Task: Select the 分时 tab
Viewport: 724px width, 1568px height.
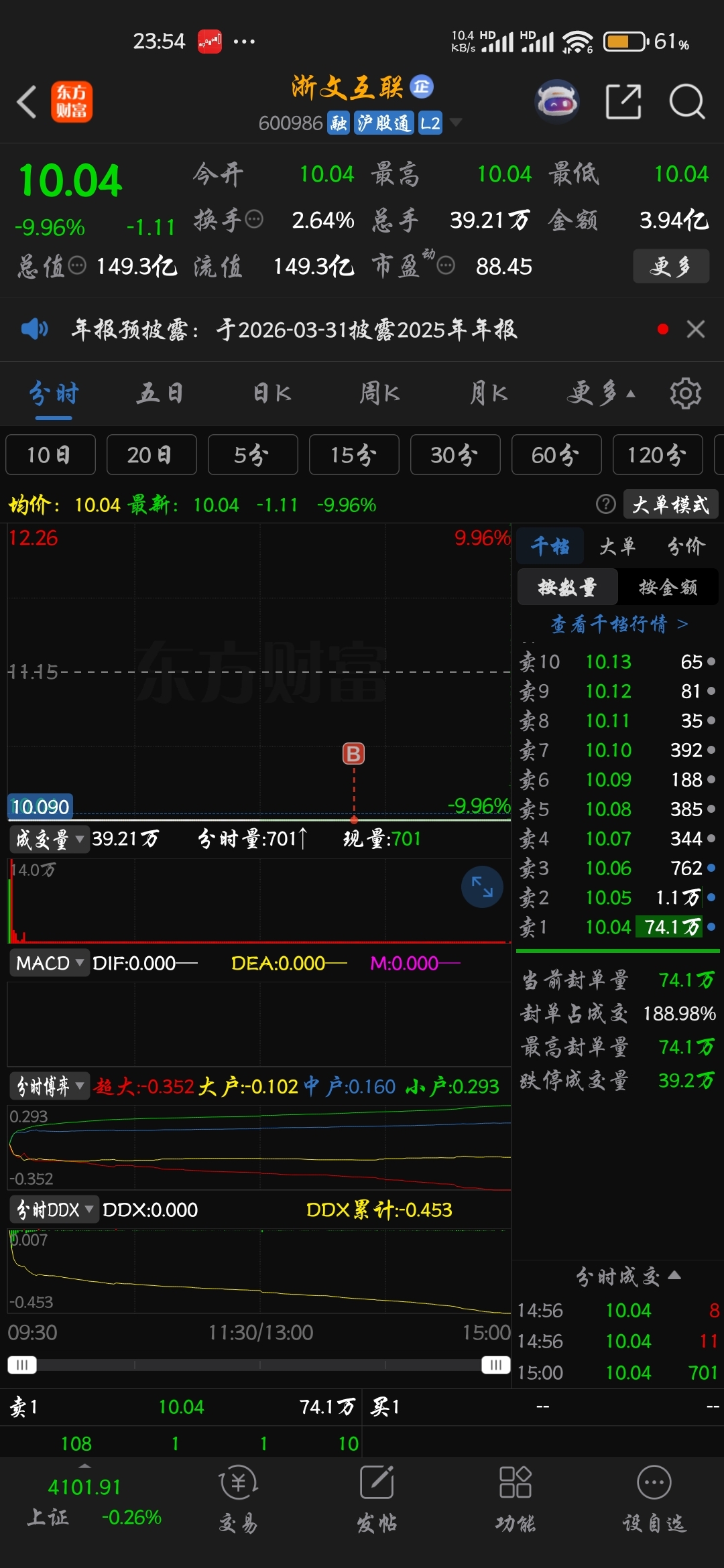Action: click(54, 393)
